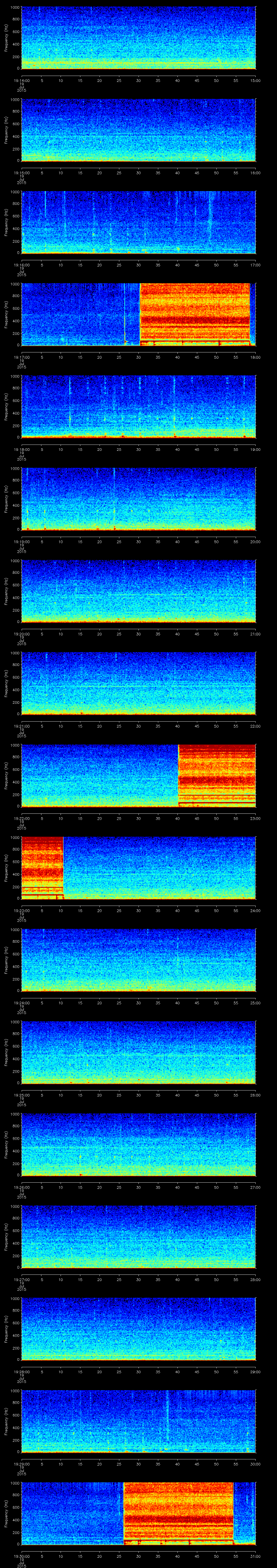
Task: Select the red noise burst in 19:17 spectrogram
Action: point(195,314)
